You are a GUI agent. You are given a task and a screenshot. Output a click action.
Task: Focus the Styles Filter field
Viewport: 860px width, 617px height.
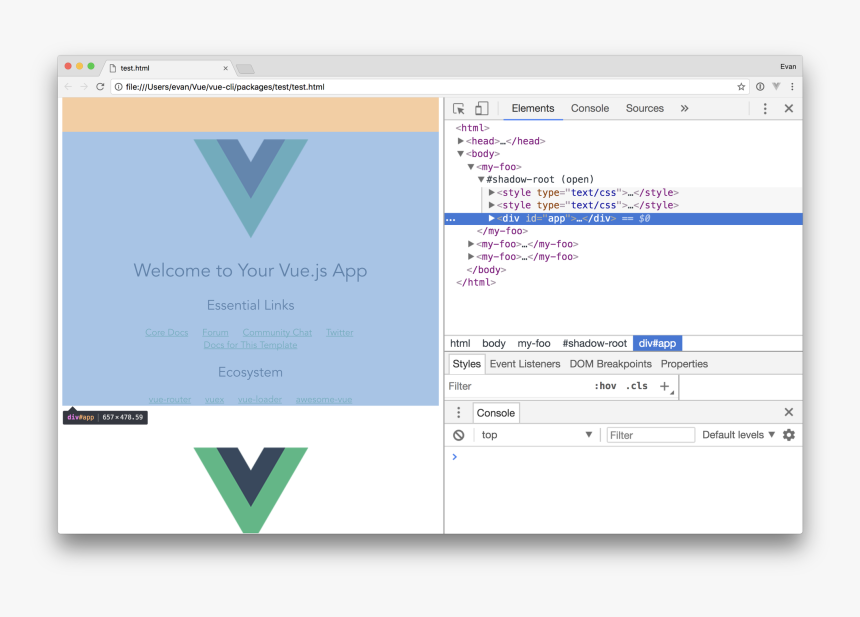(x=518, y=386)
